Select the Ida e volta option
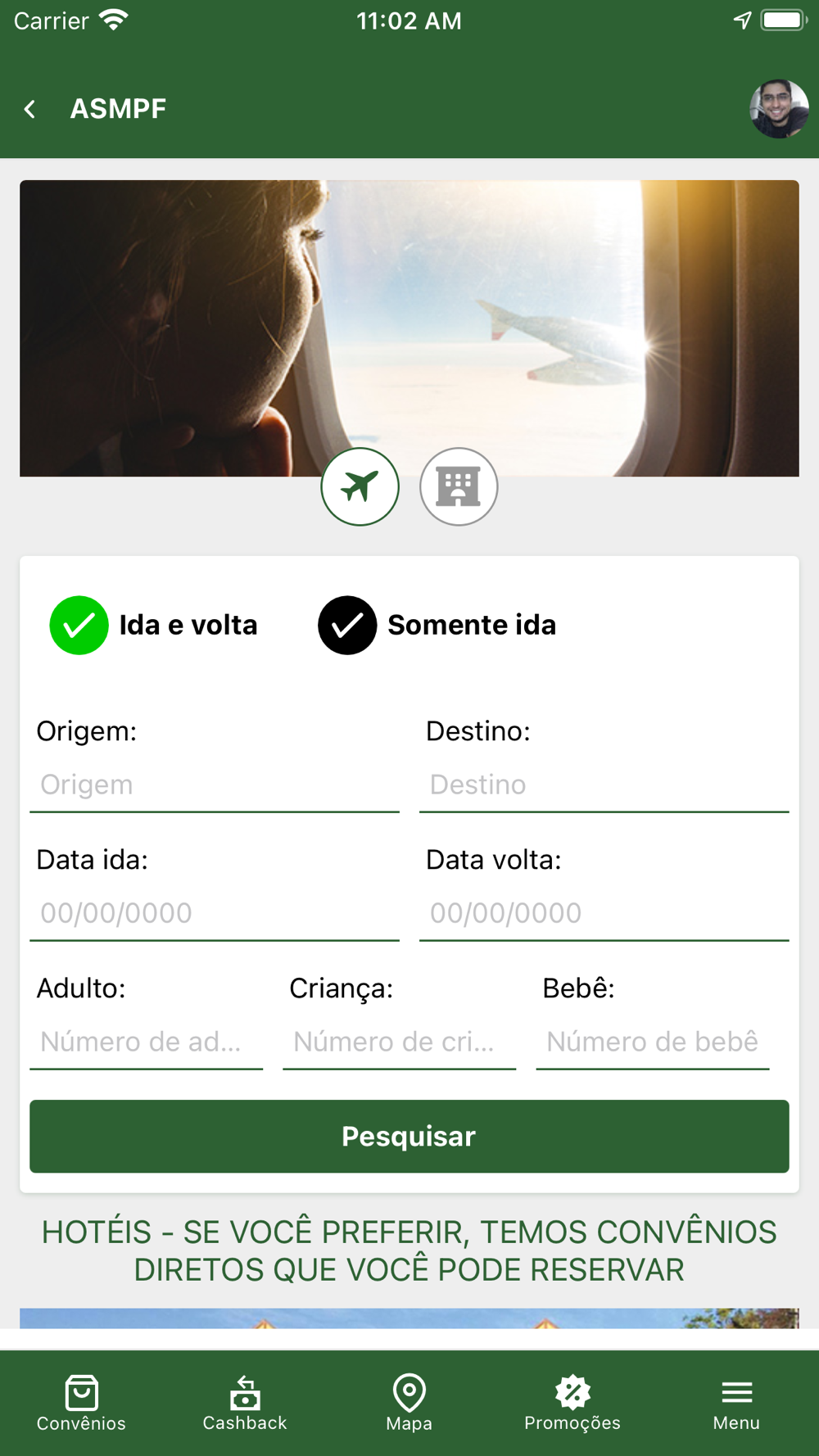 154,625
